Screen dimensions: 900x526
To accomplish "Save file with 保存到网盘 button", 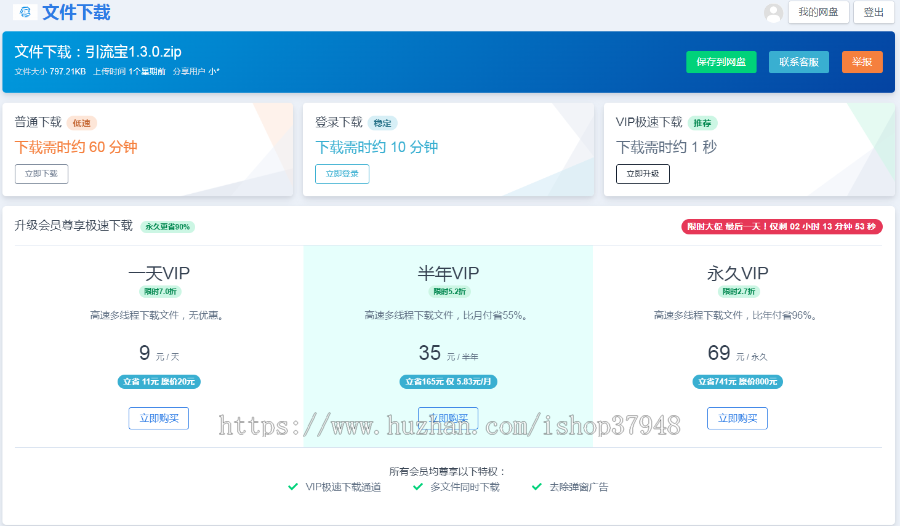I will [x=721, y=62].
